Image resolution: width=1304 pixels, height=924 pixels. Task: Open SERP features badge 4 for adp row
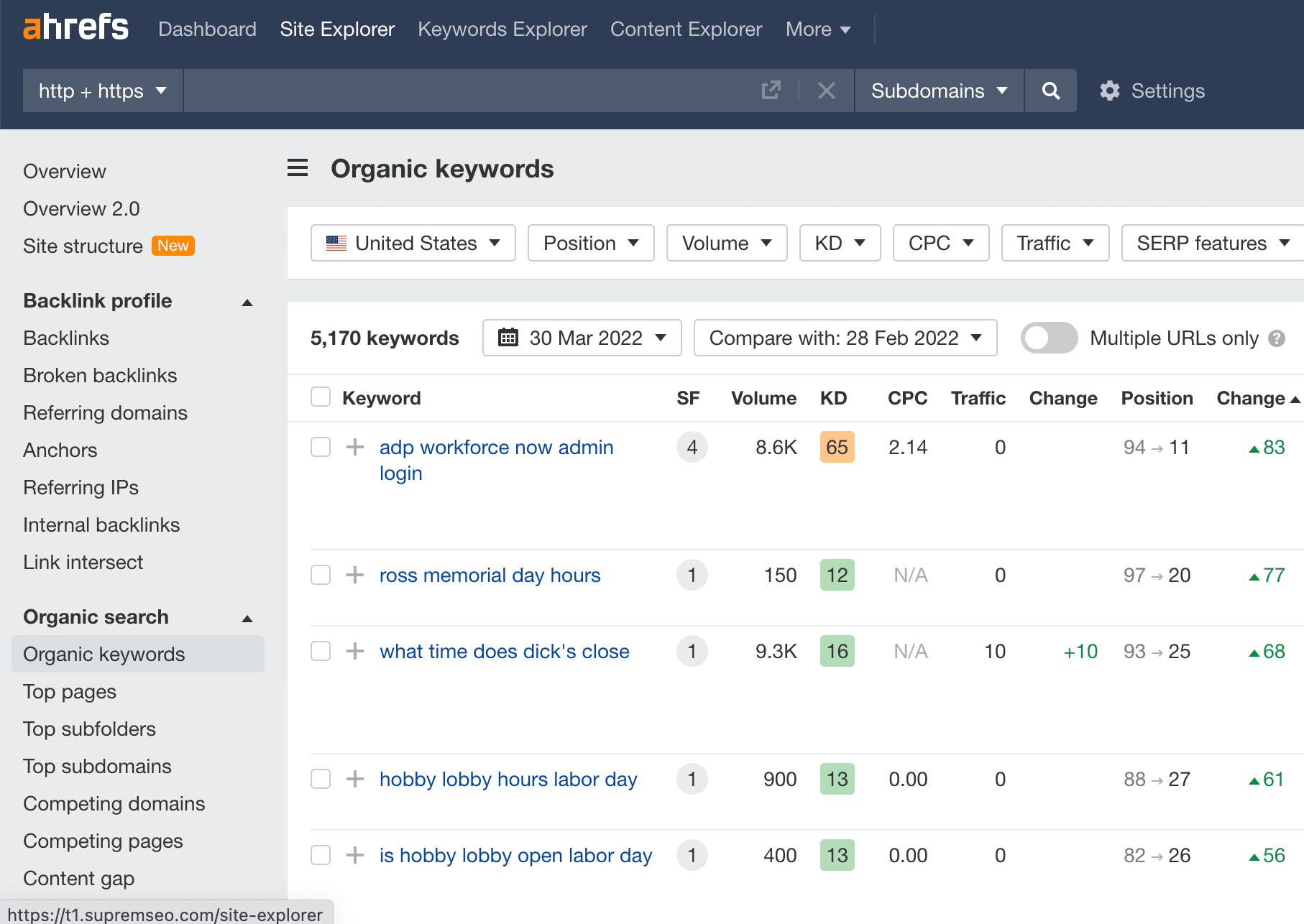[692, 447]
